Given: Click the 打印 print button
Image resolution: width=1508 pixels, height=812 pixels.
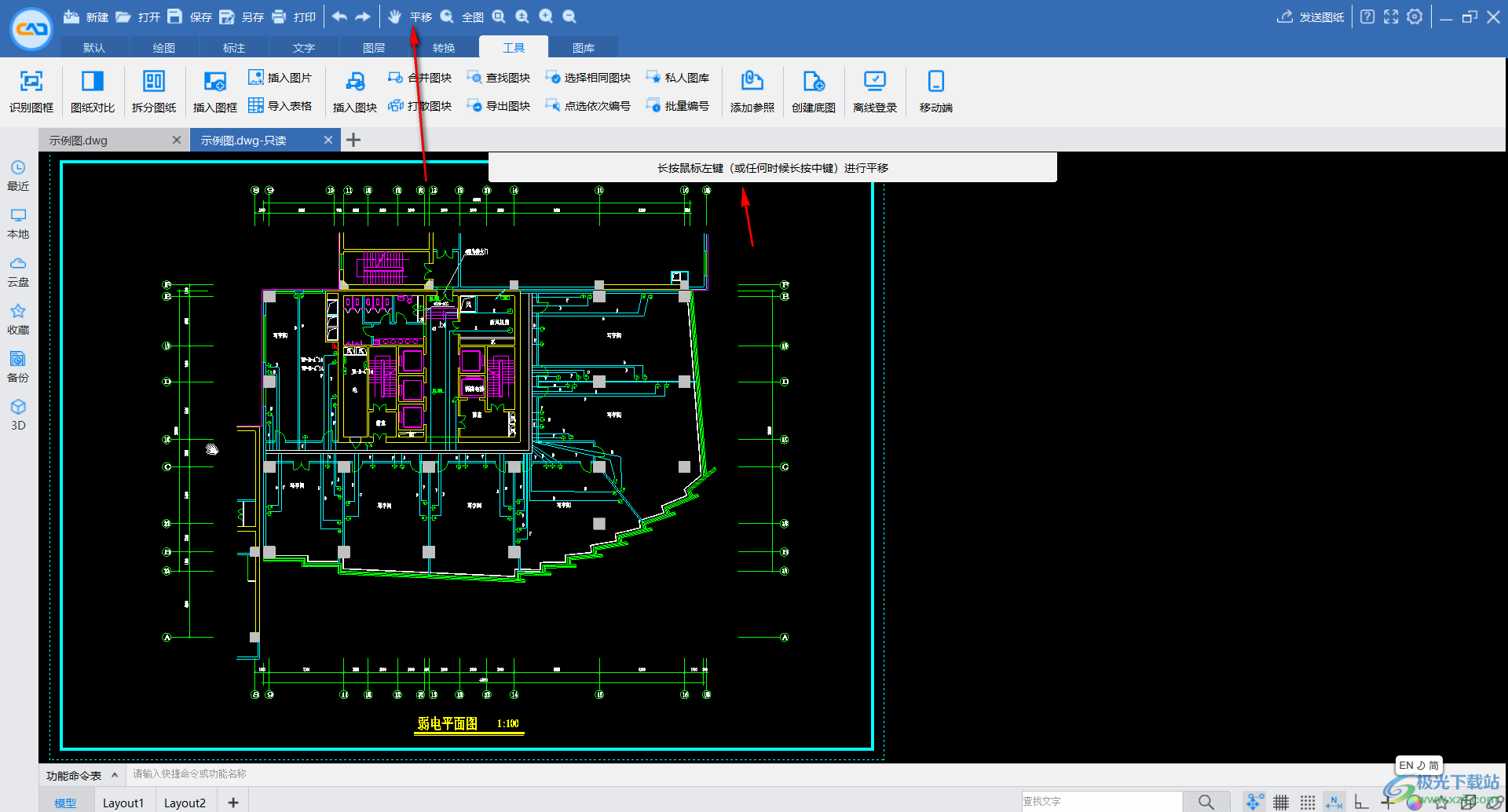Looking at the screenshot, I should coord(293,16).
